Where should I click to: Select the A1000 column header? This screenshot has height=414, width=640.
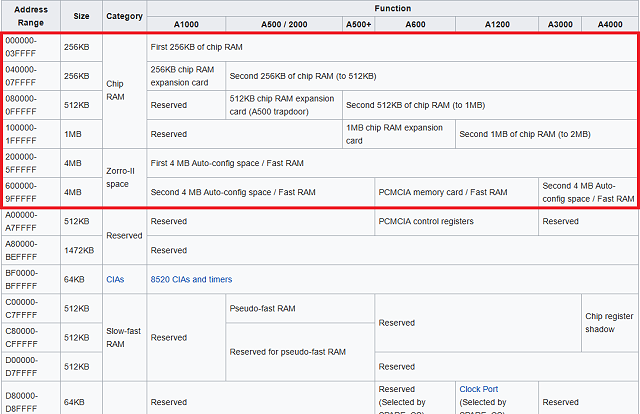186,24
